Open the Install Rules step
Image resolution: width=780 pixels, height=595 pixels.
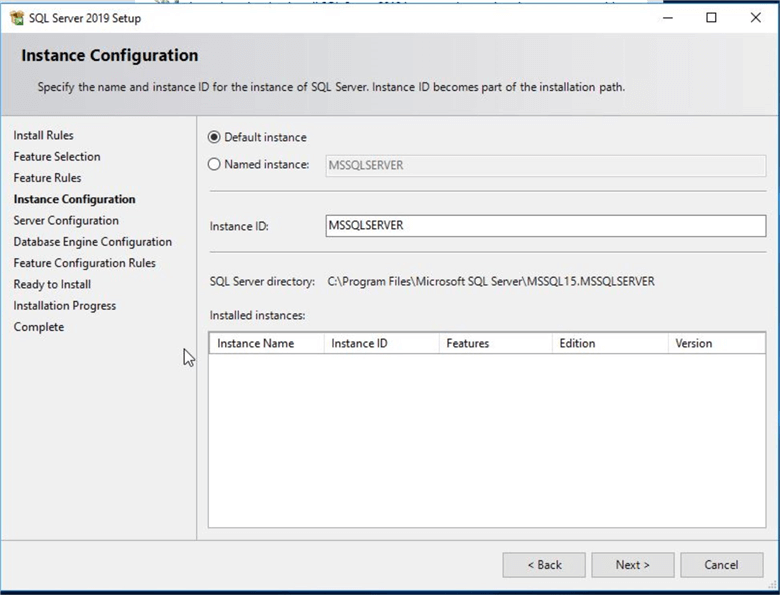43,136
